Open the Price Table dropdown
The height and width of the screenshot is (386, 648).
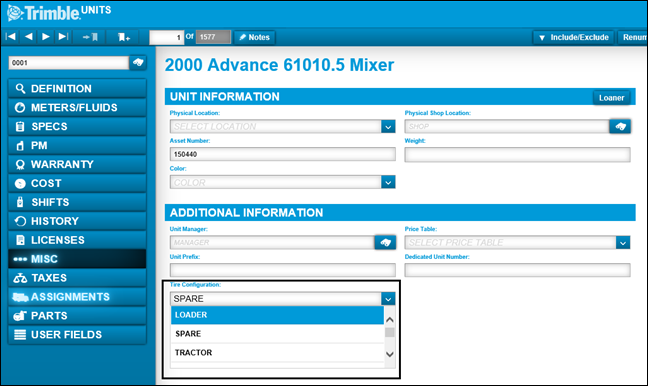pyautogui.click(x=623, y=243)
